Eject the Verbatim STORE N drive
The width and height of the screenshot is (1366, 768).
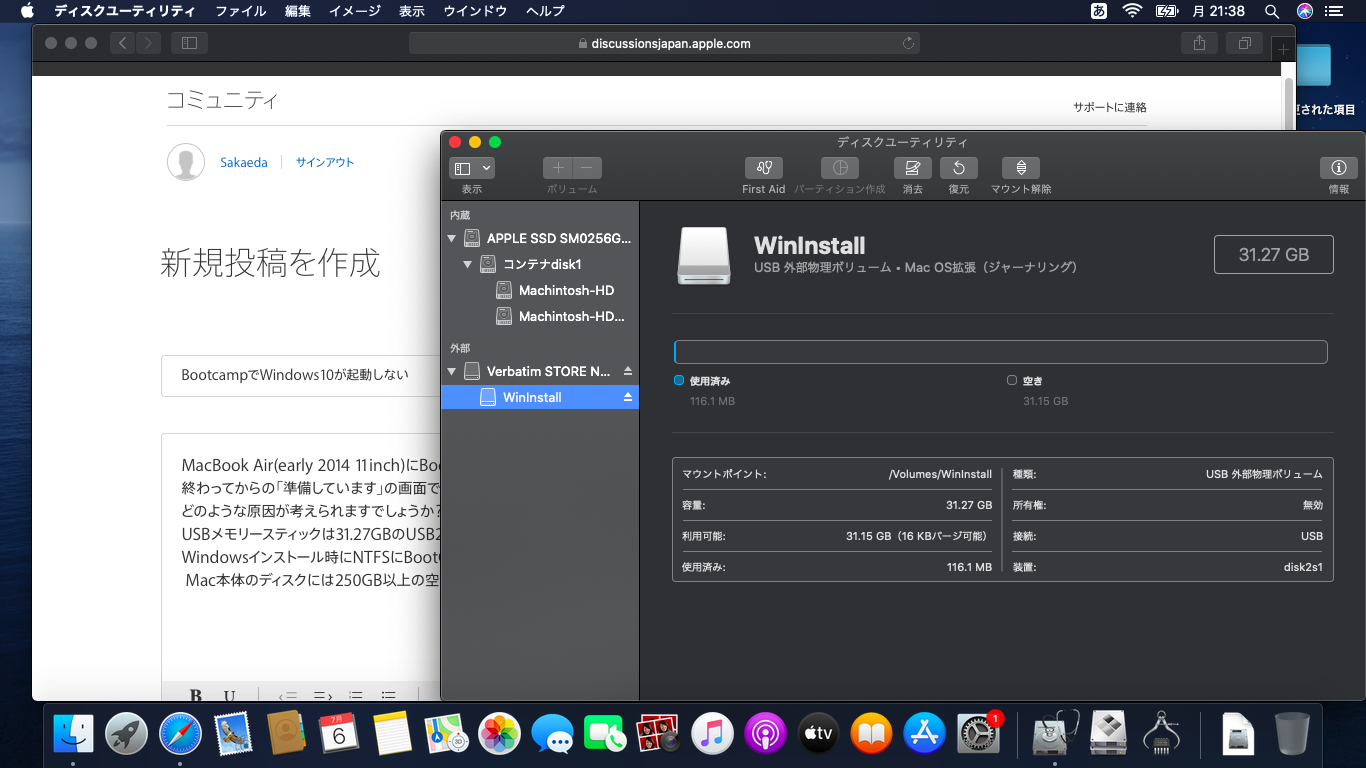pos(628,371)
